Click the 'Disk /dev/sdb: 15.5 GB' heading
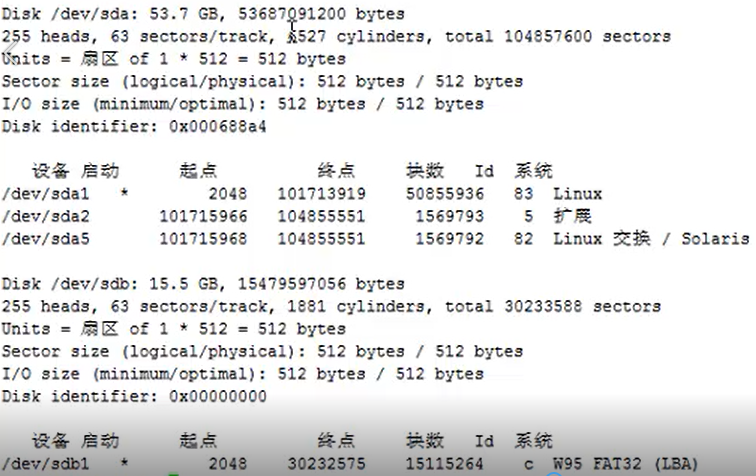 click(110, 284)
